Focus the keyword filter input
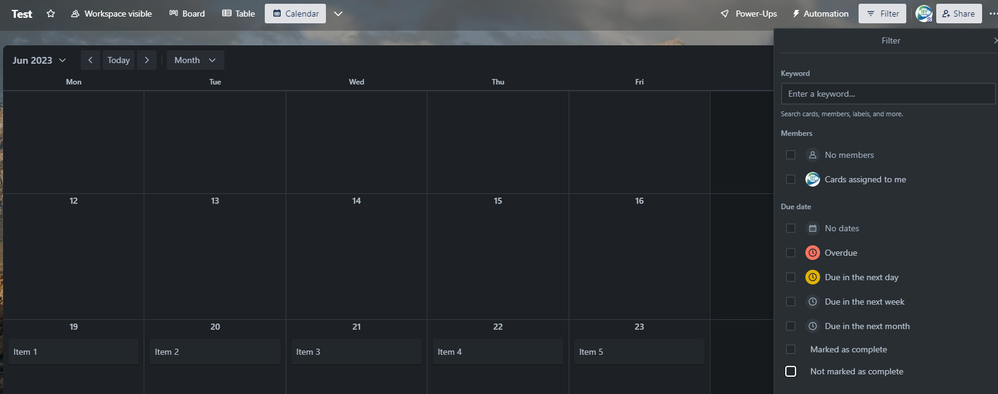This screenshot has width=998, height=394. [x=888, y=94]
